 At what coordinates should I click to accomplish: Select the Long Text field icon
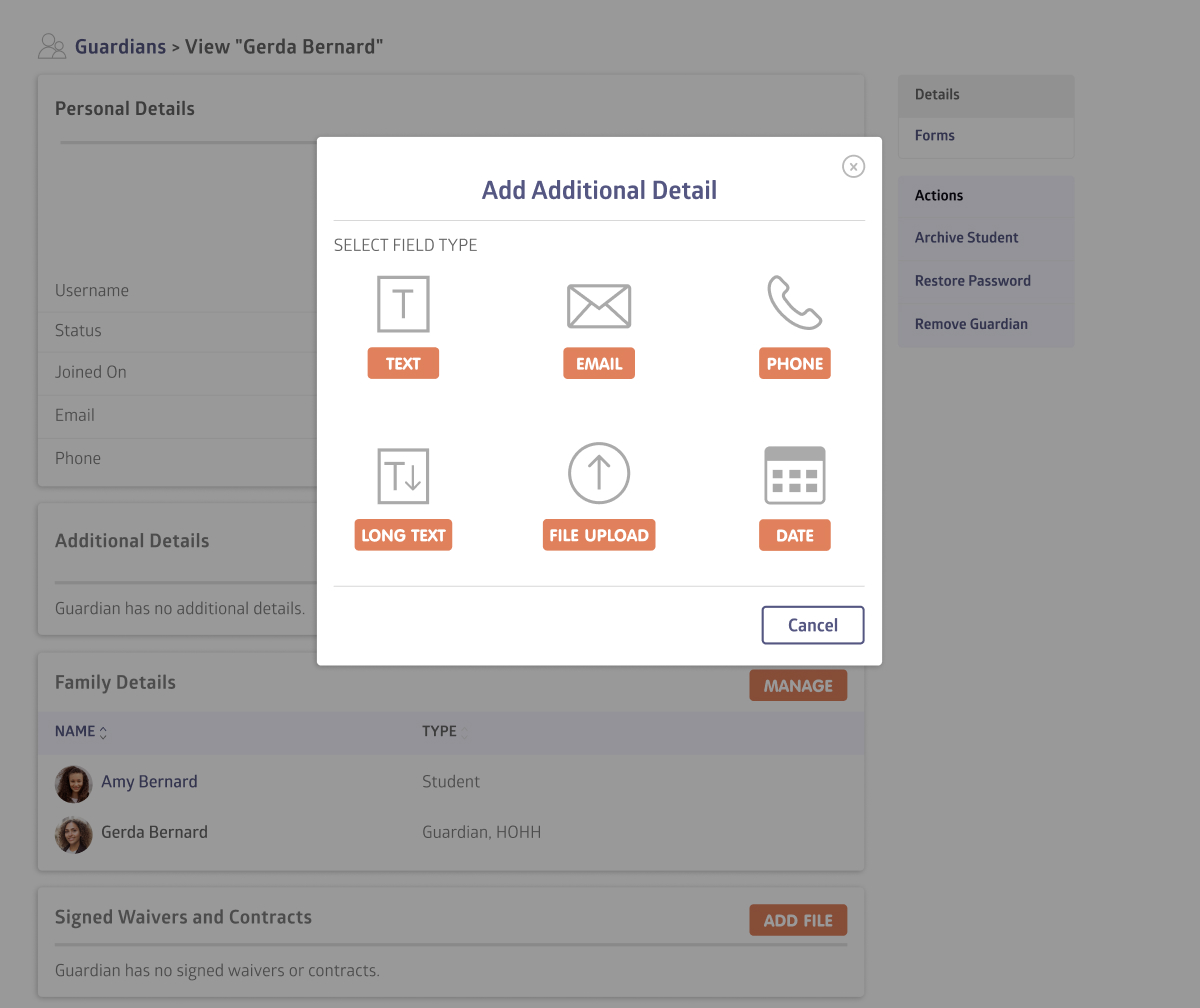point(403,476)
